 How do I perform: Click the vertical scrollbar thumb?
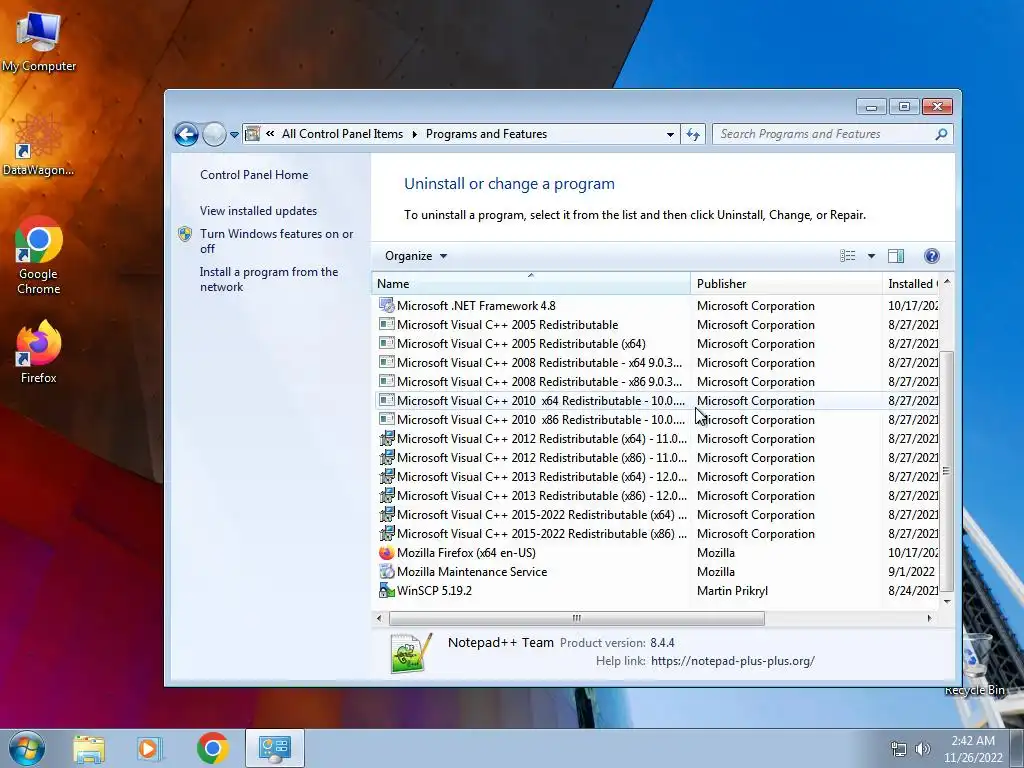pyautogui.click(x=947, y=471)
